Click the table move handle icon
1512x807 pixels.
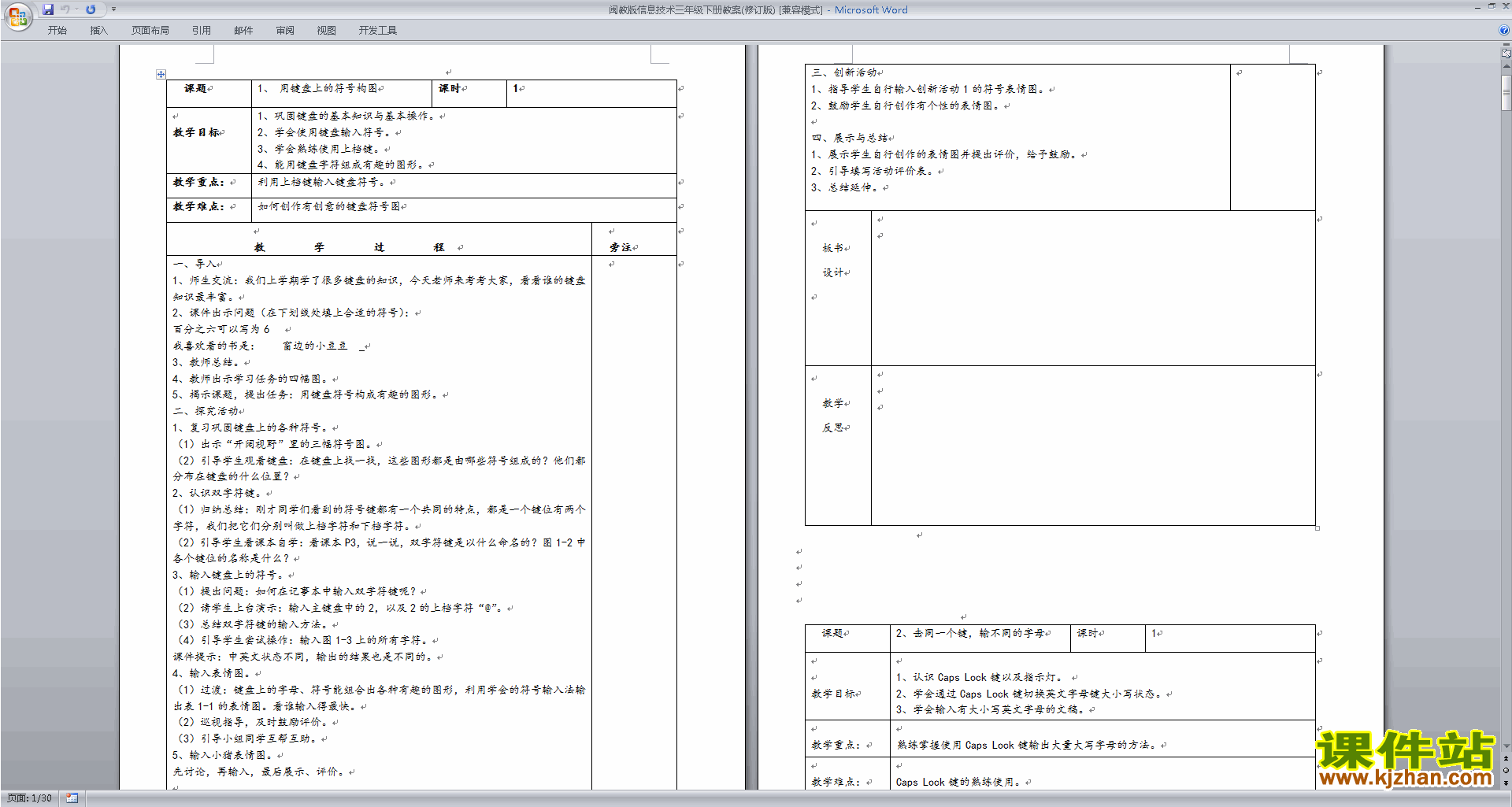(x=161, y=74)
